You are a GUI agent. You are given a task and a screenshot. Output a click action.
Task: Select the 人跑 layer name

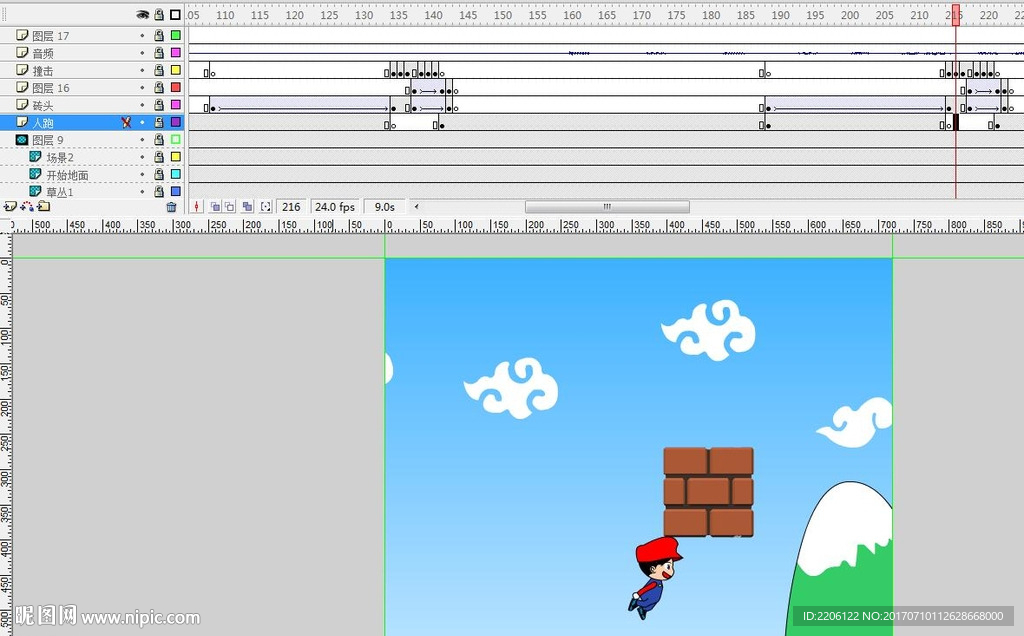pos(43,123)
